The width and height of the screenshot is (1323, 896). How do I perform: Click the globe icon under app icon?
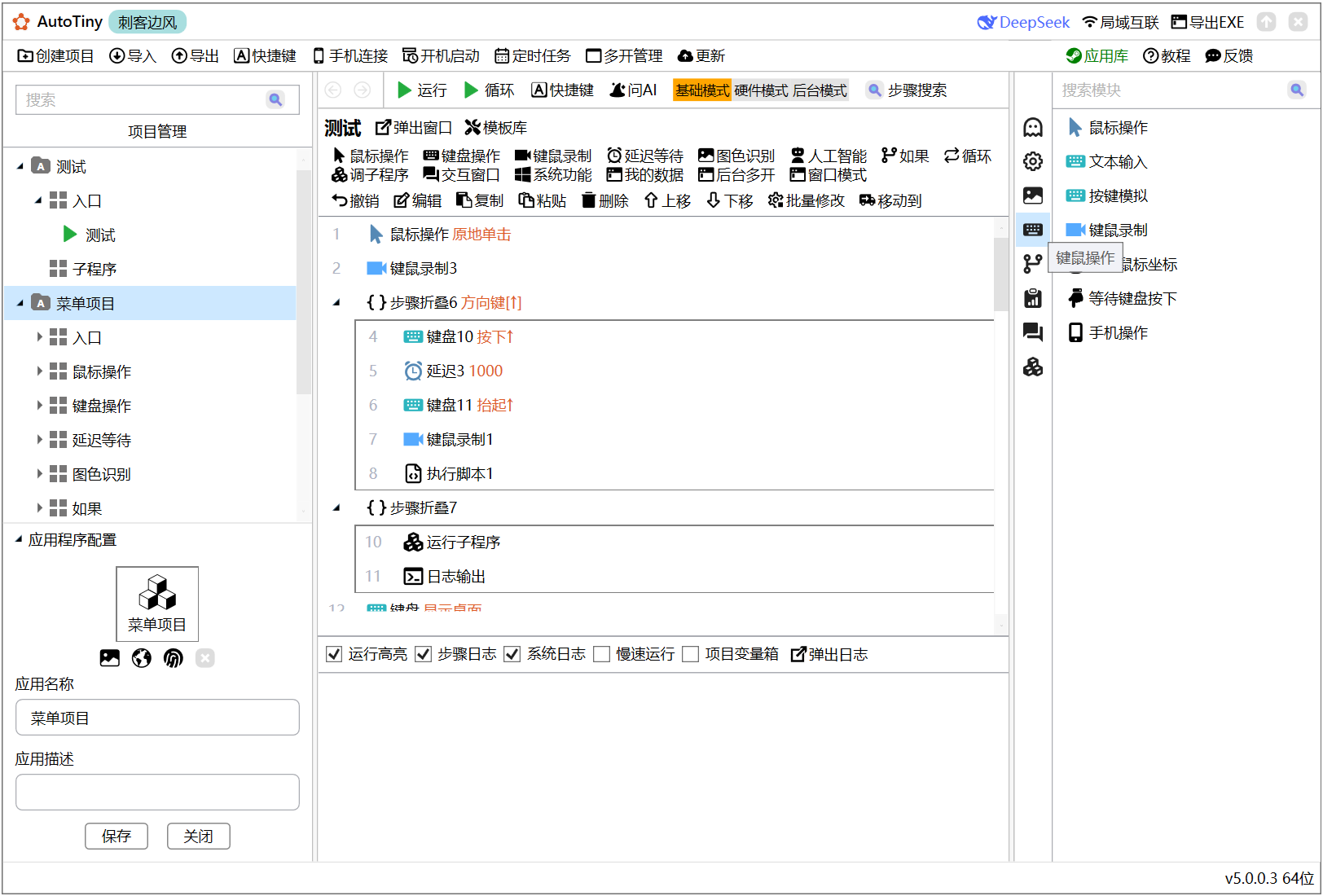142,658
